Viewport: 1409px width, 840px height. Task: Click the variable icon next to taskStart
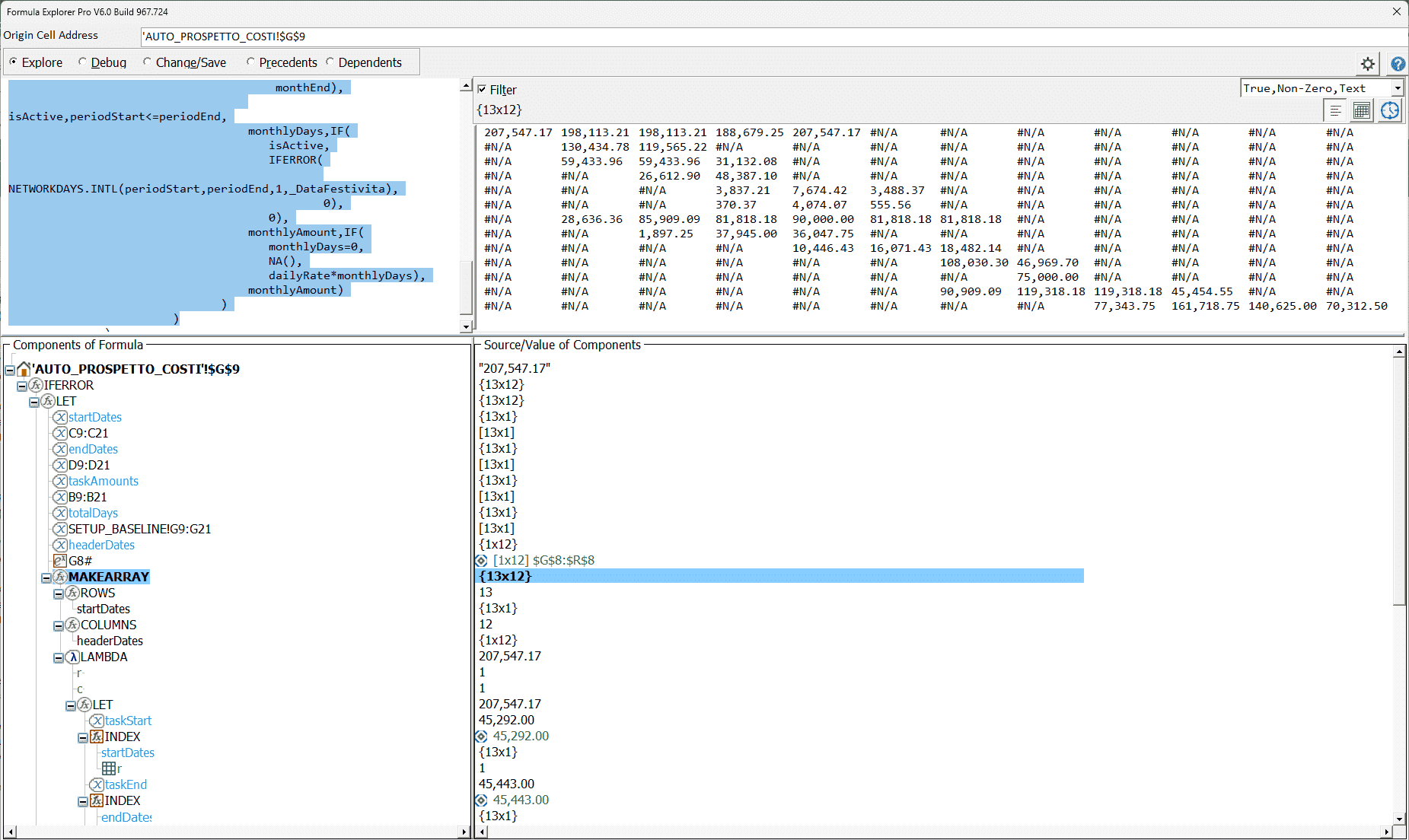point(97,721)
